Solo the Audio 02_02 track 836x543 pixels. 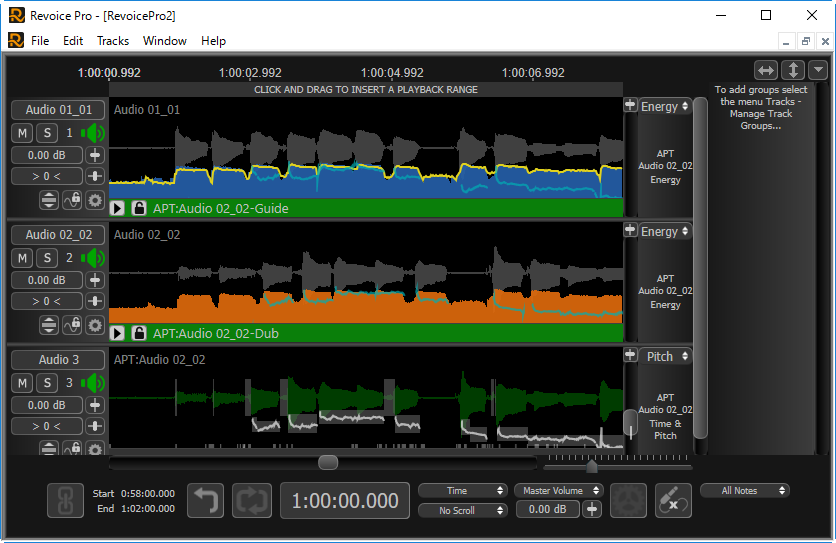tap(47, 258)
